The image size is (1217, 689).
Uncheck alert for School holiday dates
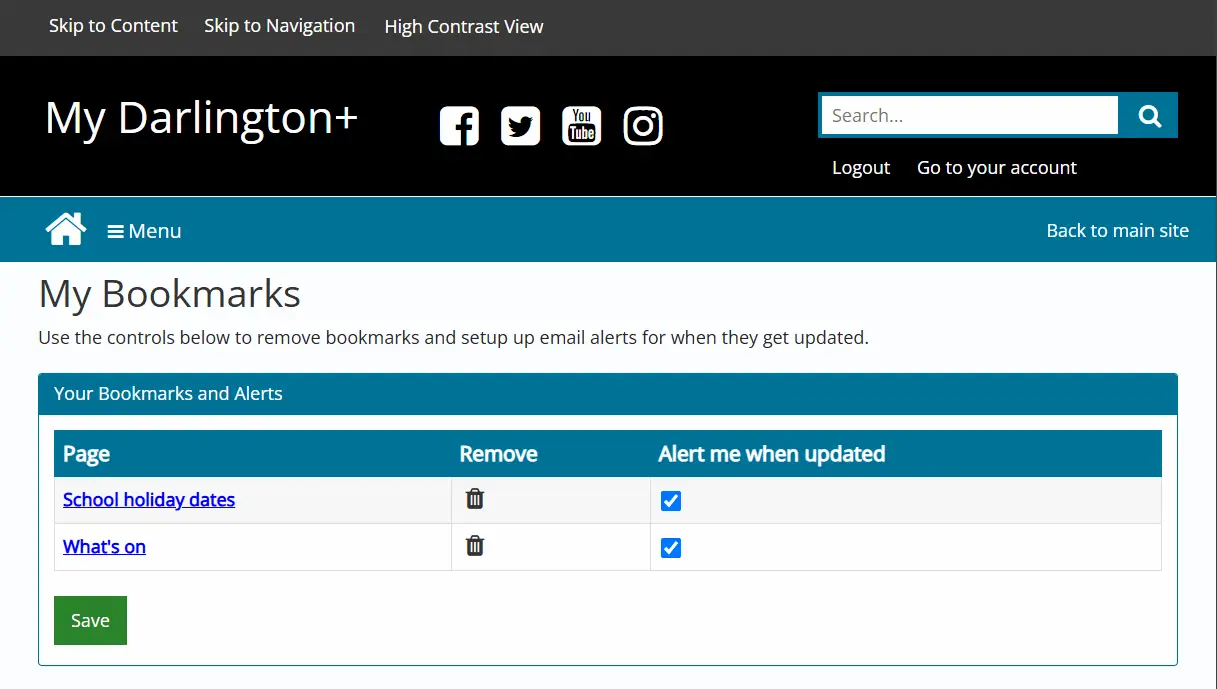(671, 501)
